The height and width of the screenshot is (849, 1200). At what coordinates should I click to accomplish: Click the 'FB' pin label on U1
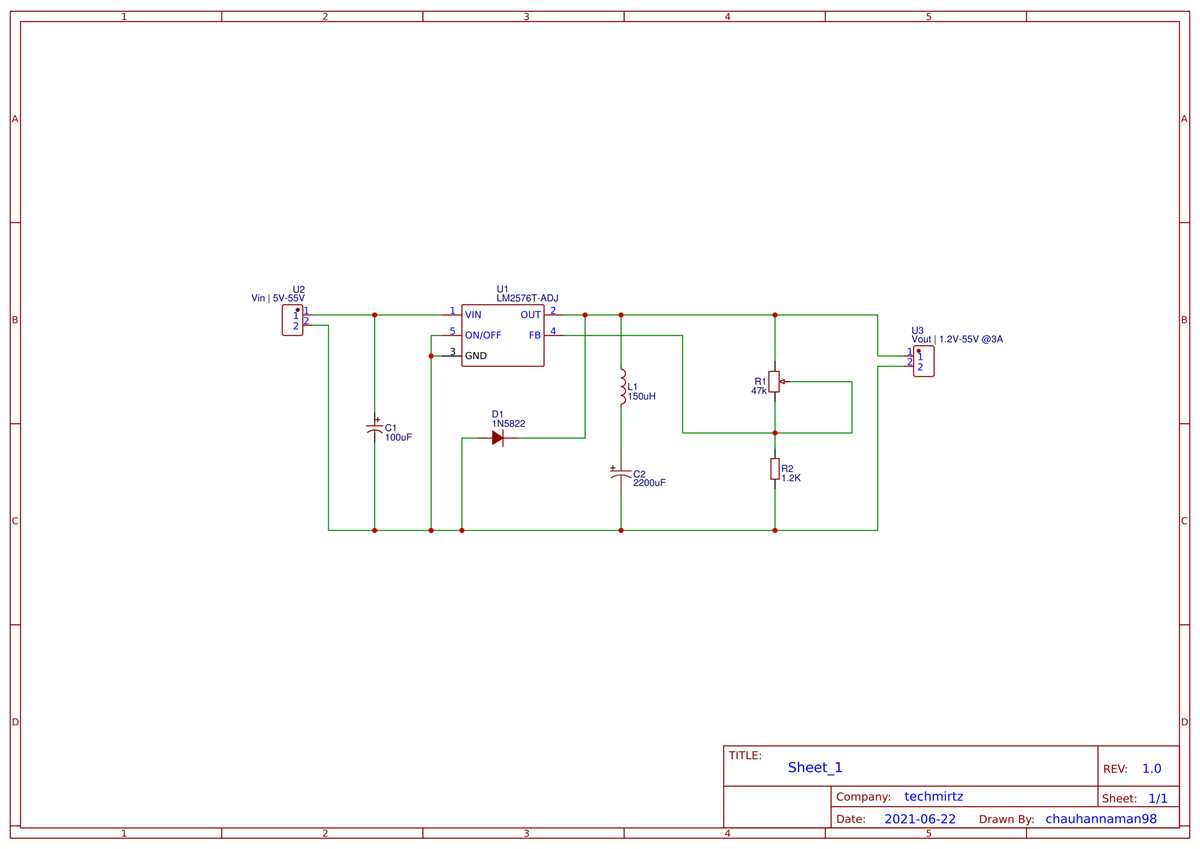click(x=535, y=335)
